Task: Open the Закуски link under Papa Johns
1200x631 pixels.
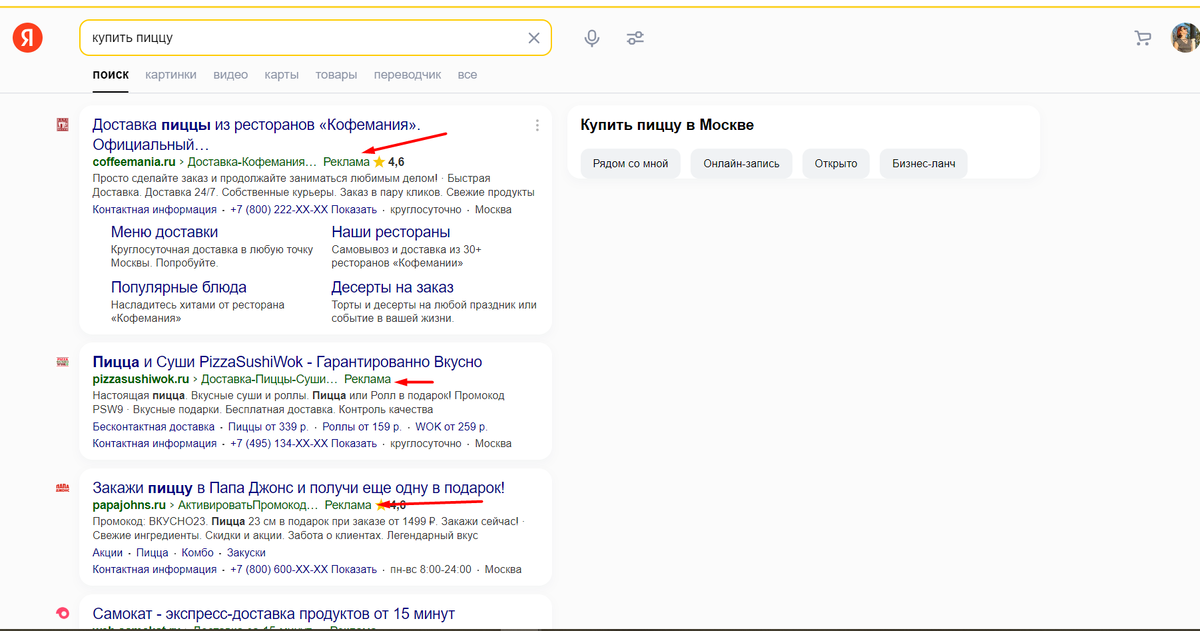Action: click(x=246, y=553)
